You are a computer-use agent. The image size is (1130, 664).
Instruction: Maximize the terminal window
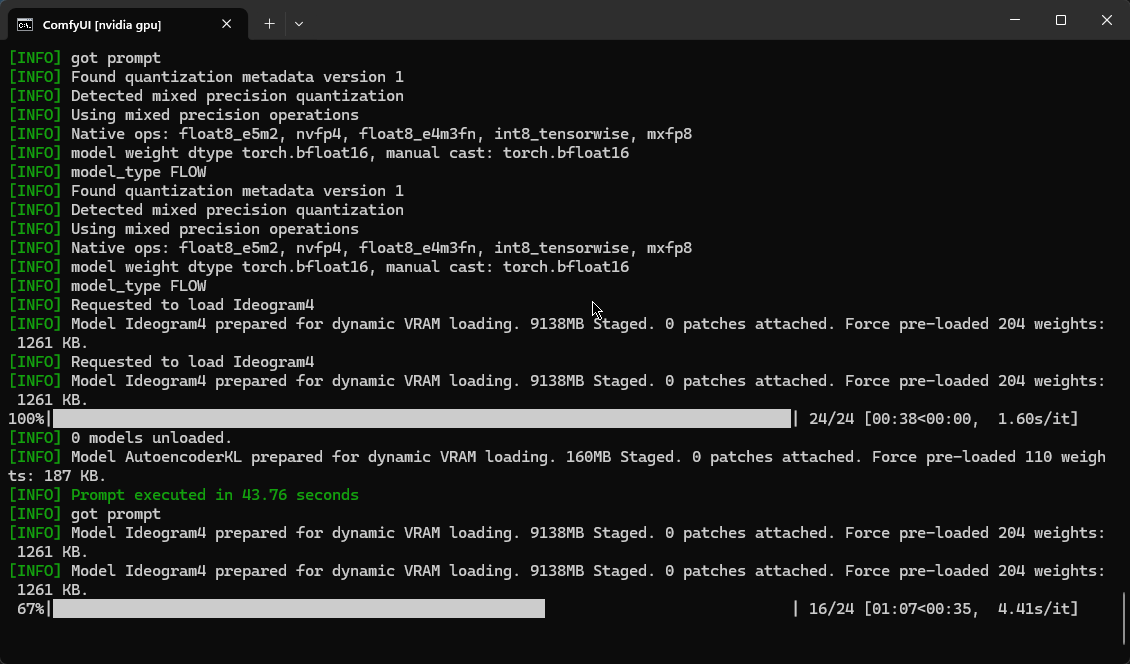coord(1061,20)
